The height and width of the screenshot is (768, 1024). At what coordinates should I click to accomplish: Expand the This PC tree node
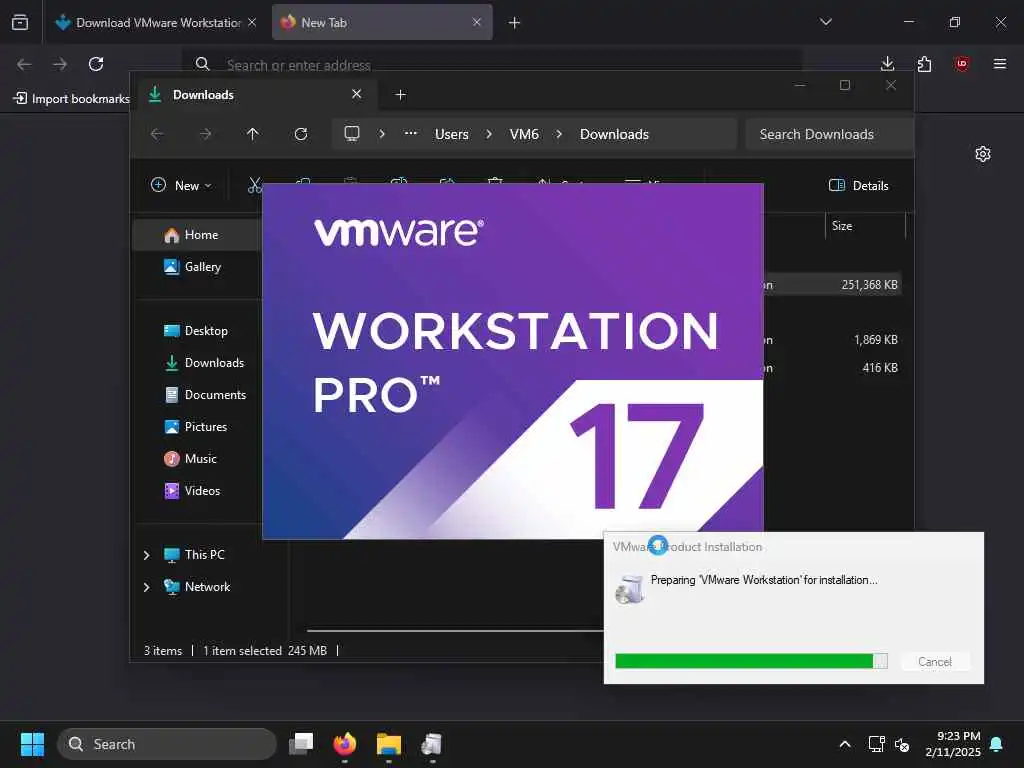coord(146,555)
